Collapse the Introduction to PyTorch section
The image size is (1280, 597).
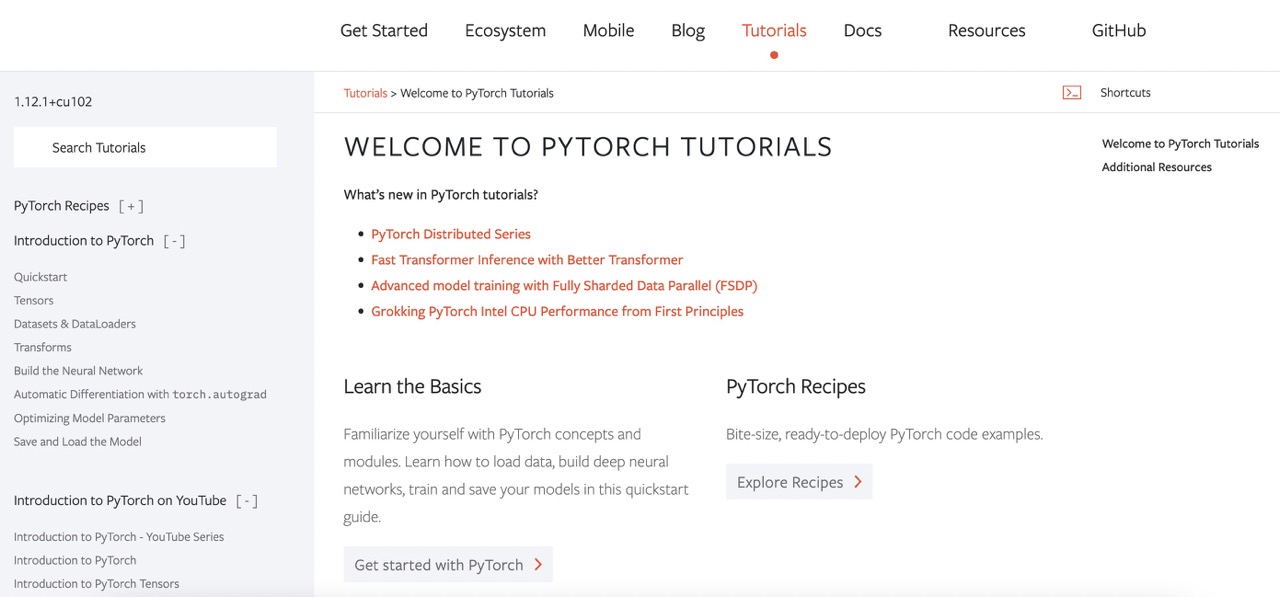click(174, 241)
